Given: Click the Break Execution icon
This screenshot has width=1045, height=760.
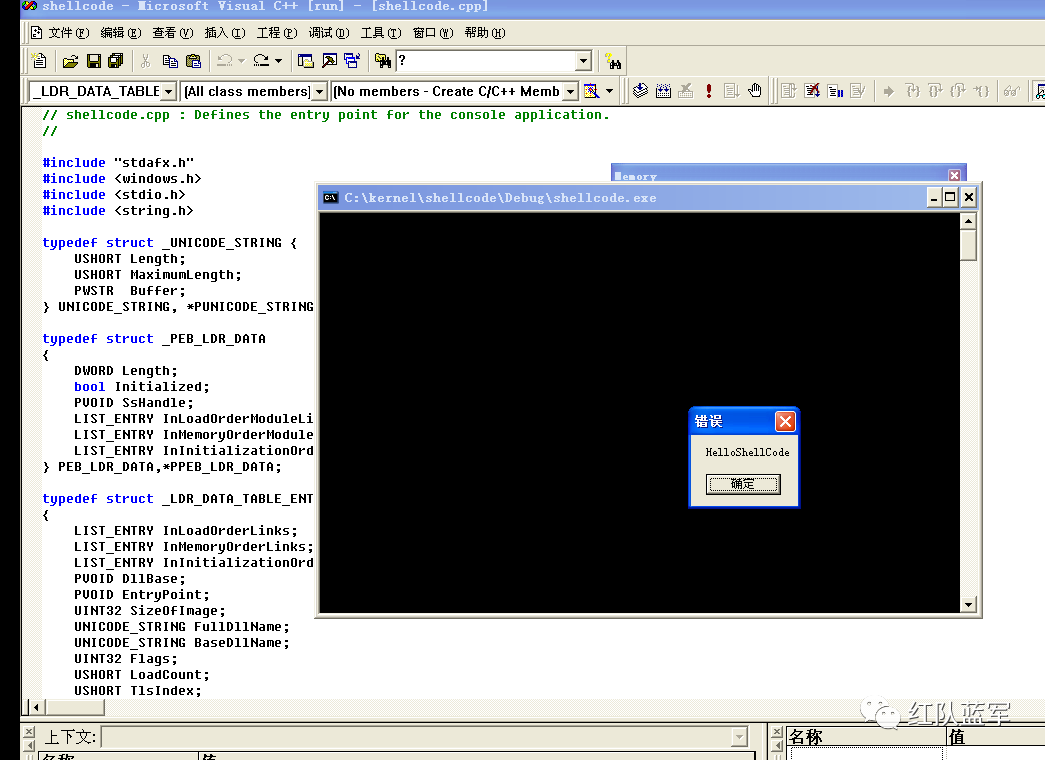Looking at the screenshot, I should pos(835,91).
